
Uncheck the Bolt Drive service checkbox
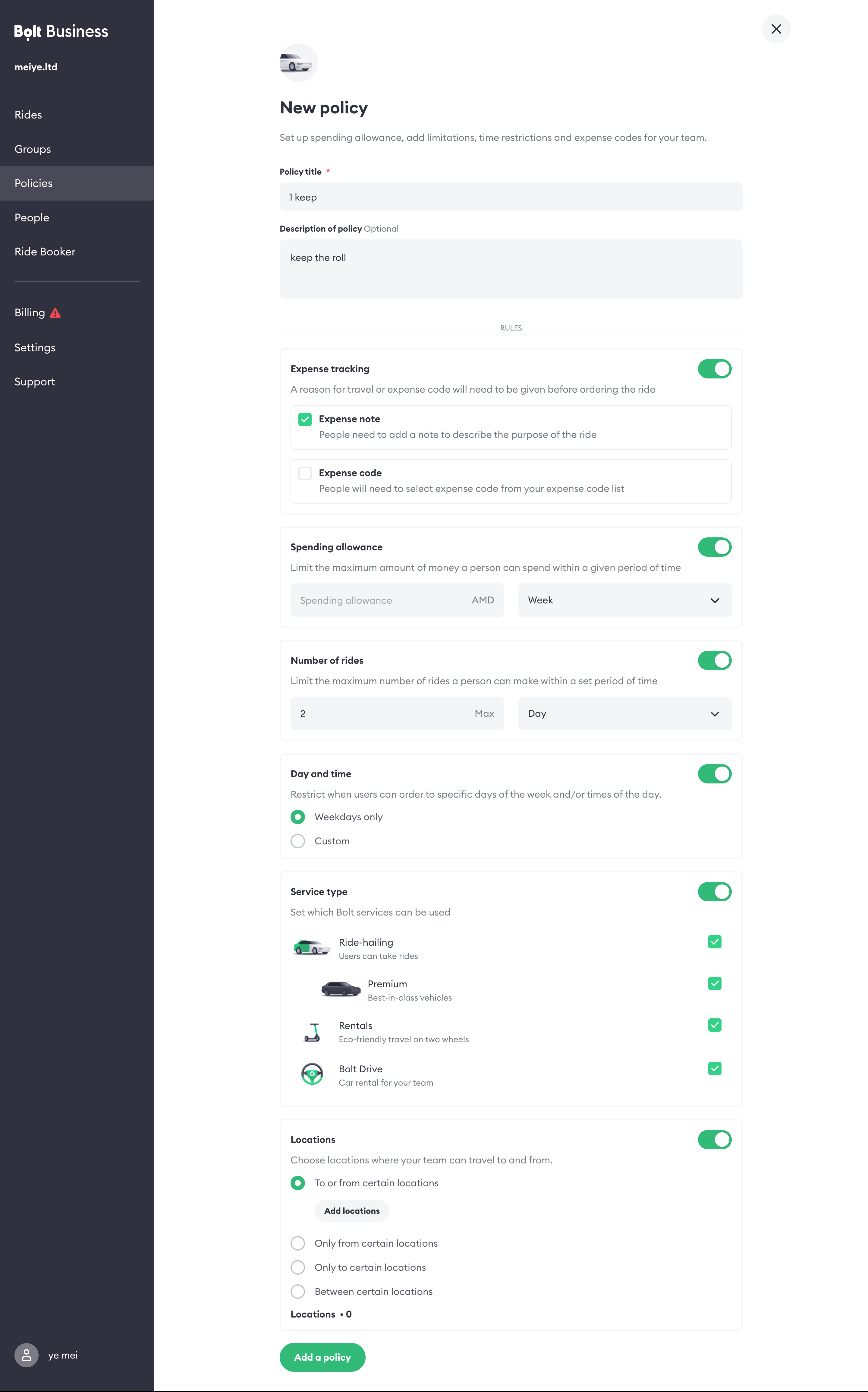point(714,1069)
